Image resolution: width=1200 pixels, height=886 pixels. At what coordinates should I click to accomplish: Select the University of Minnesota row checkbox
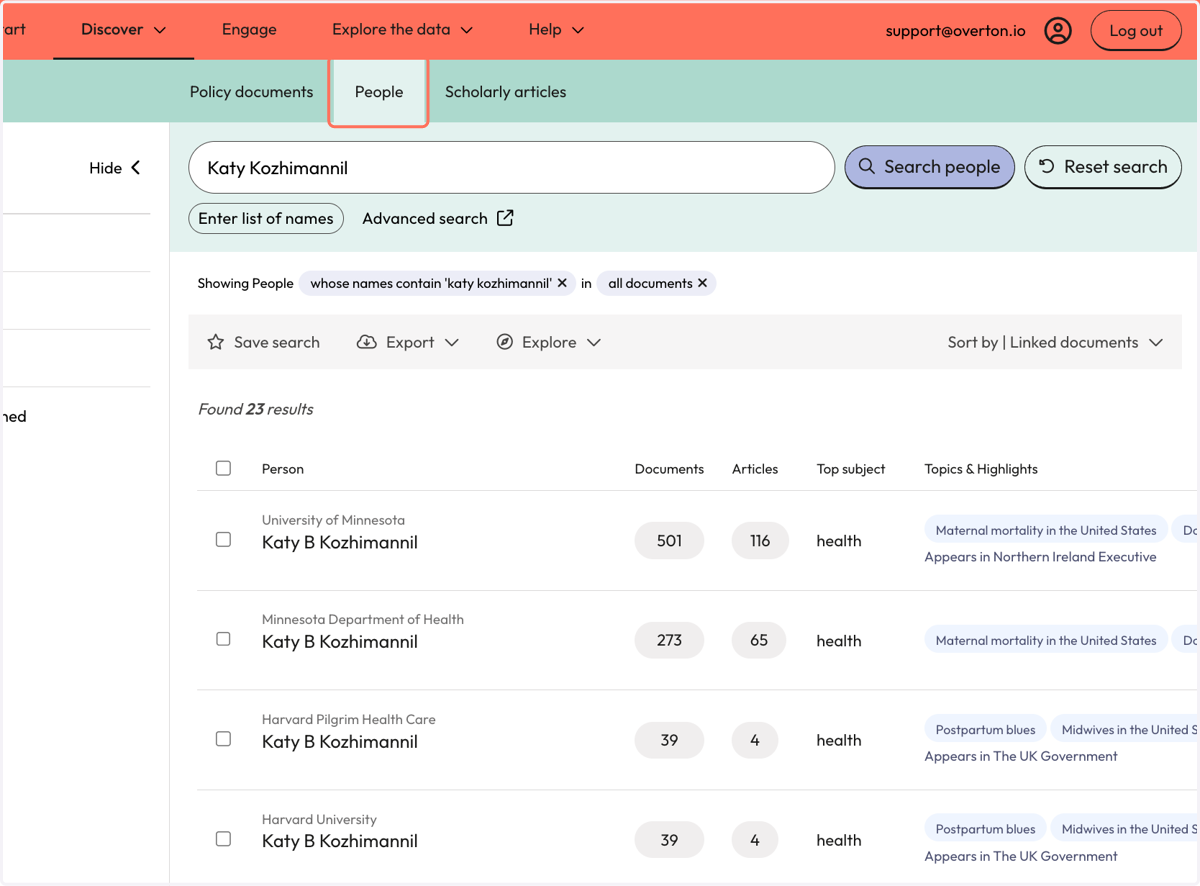coord(223,540)
